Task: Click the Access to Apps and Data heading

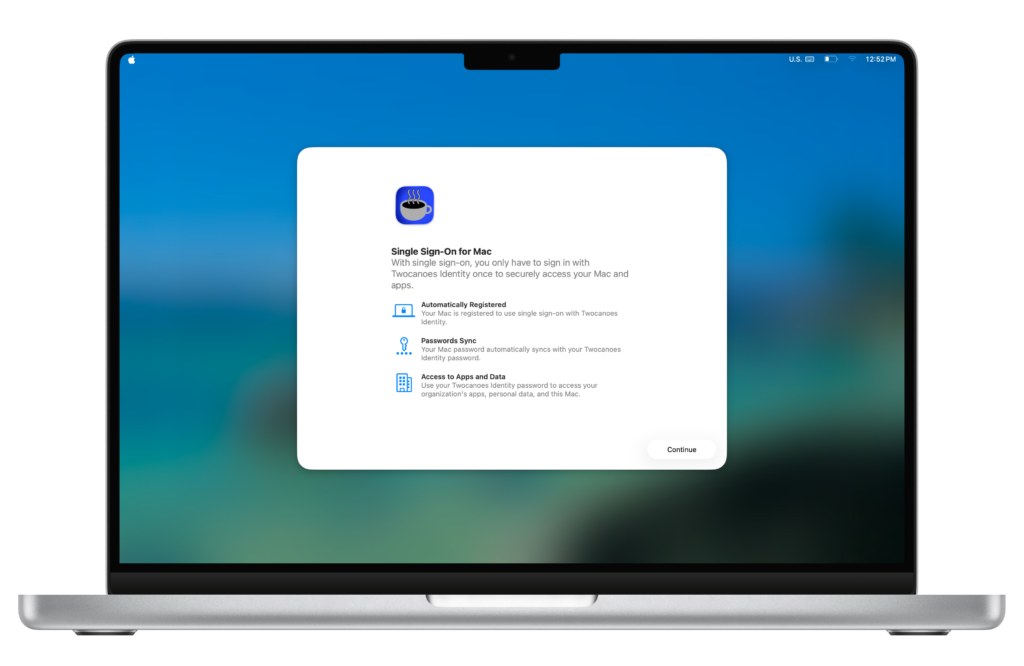Action: pos(469,377)
